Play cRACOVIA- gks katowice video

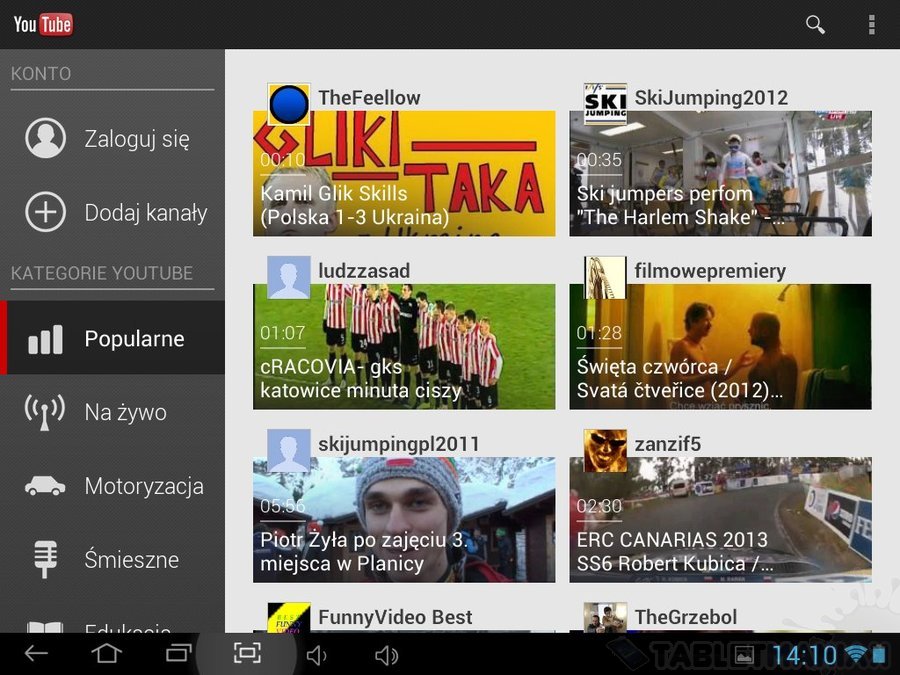pyautogui.click(x=404, y=347)
